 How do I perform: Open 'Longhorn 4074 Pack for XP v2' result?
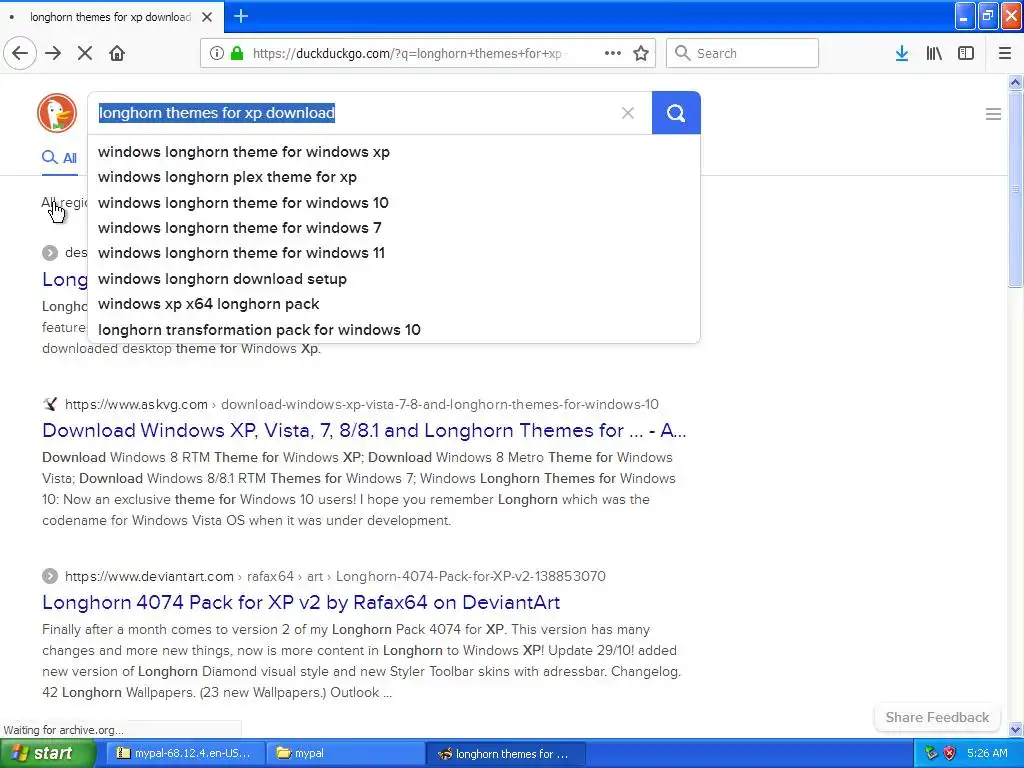tap(301, 602)
